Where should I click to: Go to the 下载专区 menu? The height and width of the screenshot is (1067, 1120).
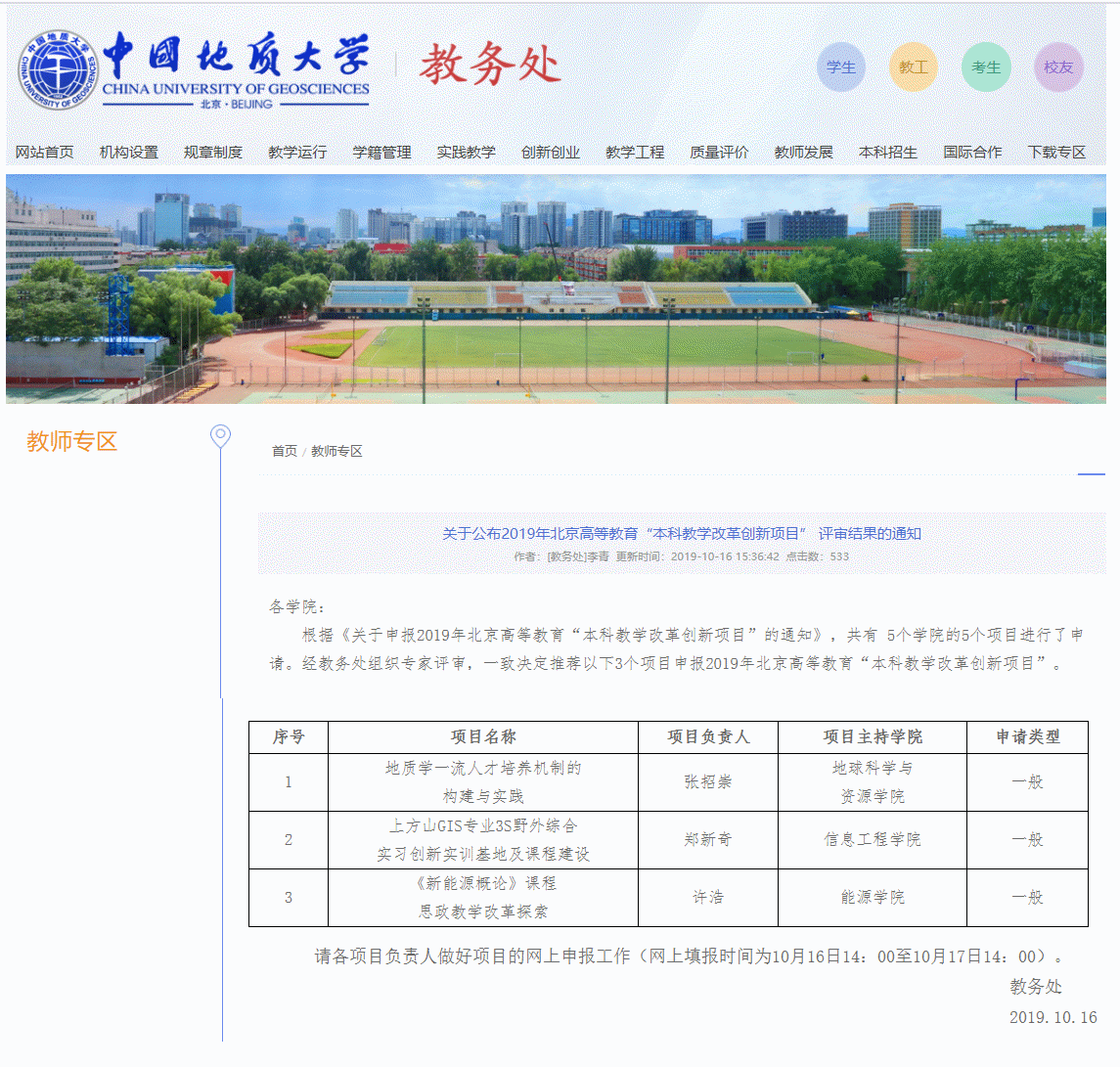tap(1056, 153)
